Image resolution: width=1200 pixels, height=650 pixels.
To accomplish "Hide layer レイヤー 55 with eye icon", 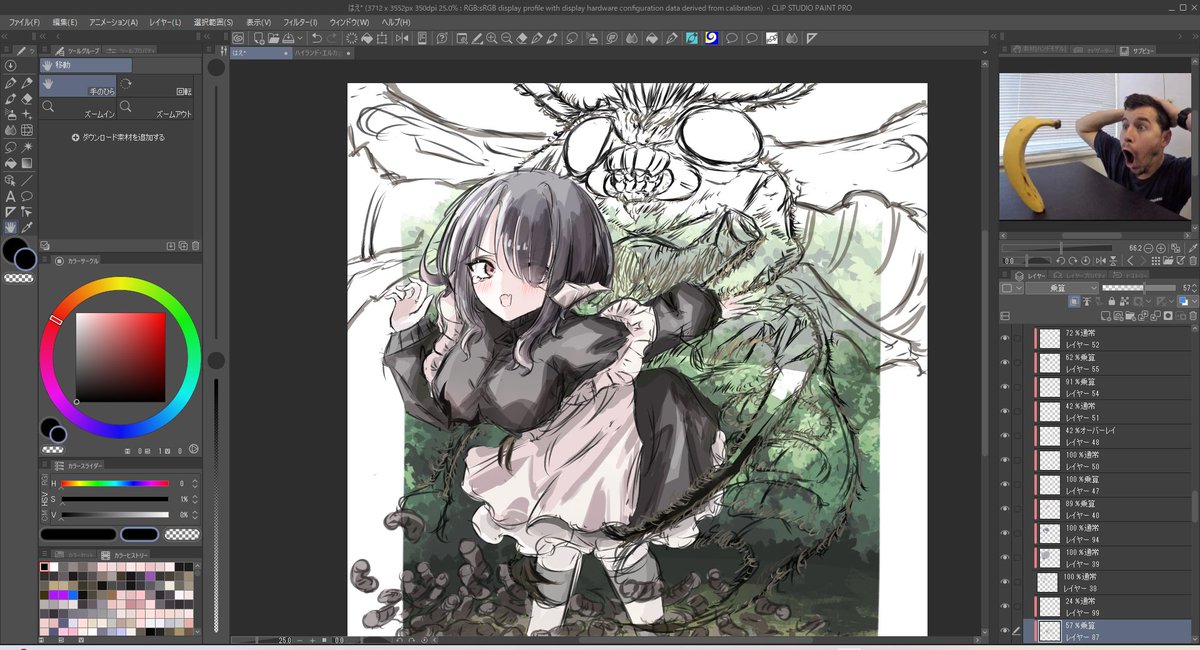I will click(x=1005, y=362).
